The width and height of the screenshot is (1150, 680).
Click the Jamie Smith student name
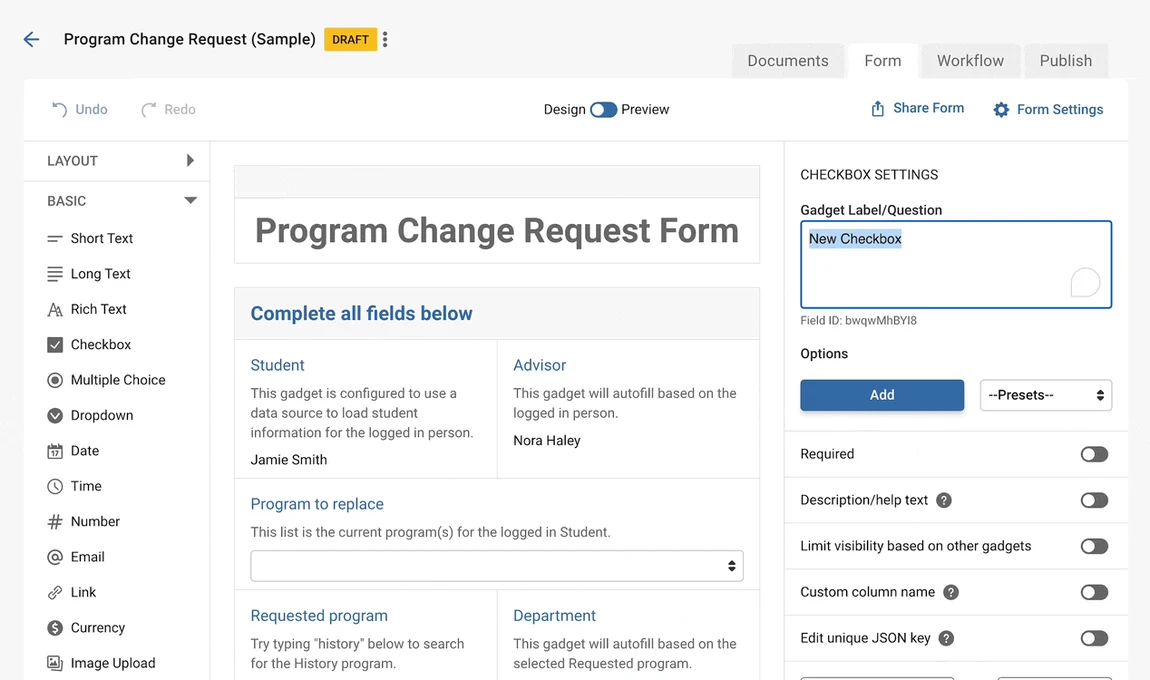click(x=289, y=460)
